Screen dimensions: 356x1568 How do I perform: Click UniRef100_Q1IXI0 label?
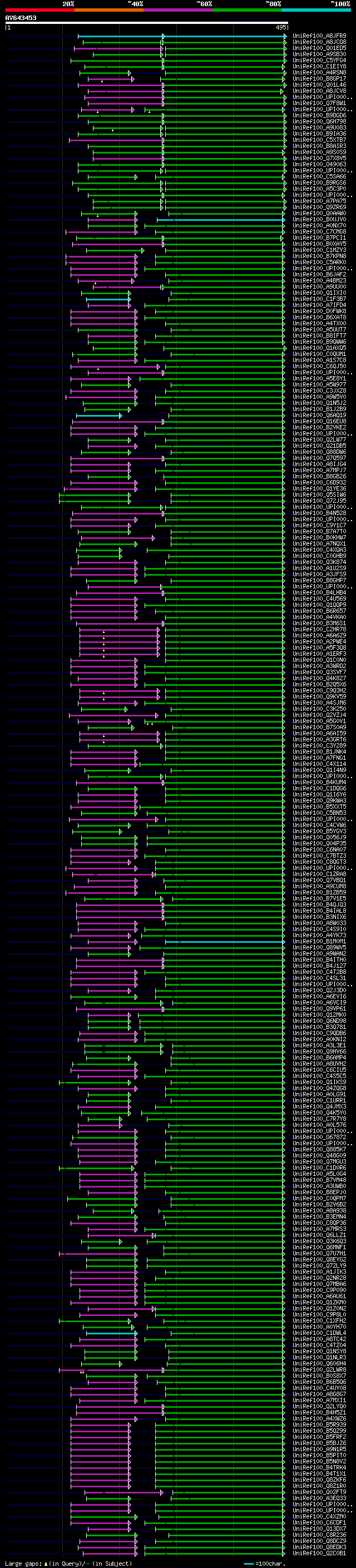[x=319, y=293]
